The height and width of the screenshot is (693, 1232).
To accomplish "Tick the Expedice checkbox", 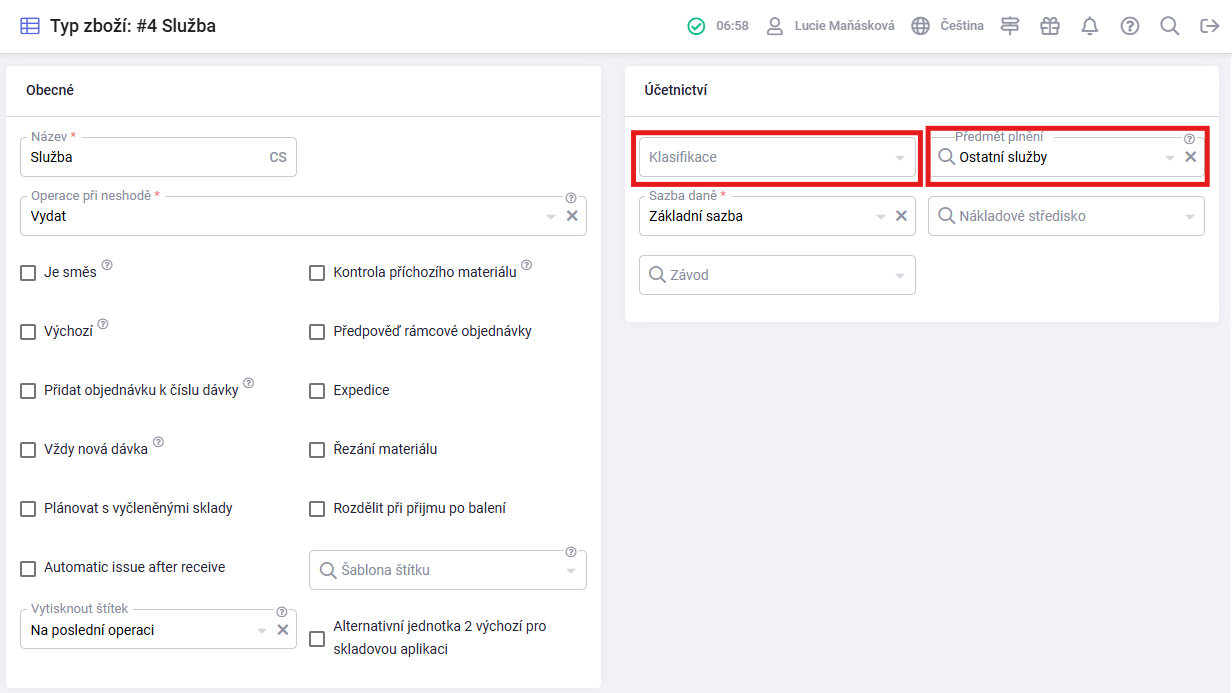I will tap(317, 391).
